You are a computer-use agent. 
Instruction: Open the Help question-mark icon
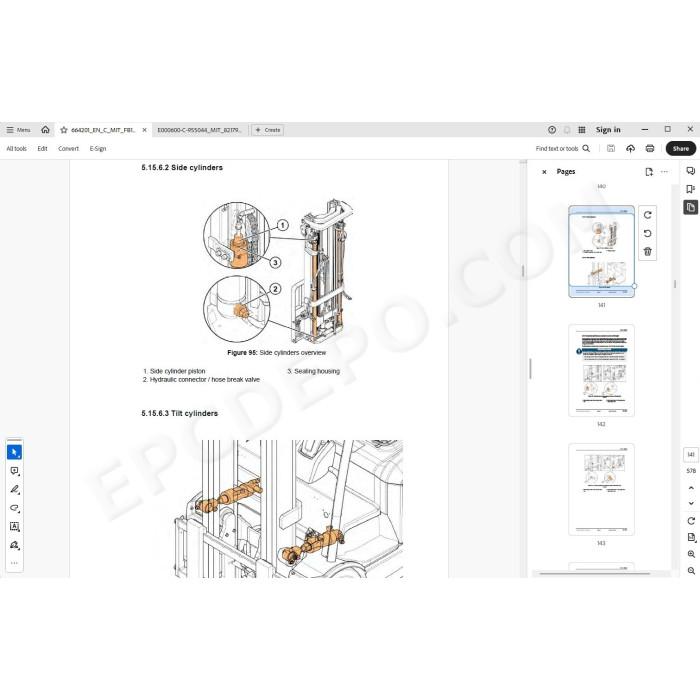click(552, 130)
